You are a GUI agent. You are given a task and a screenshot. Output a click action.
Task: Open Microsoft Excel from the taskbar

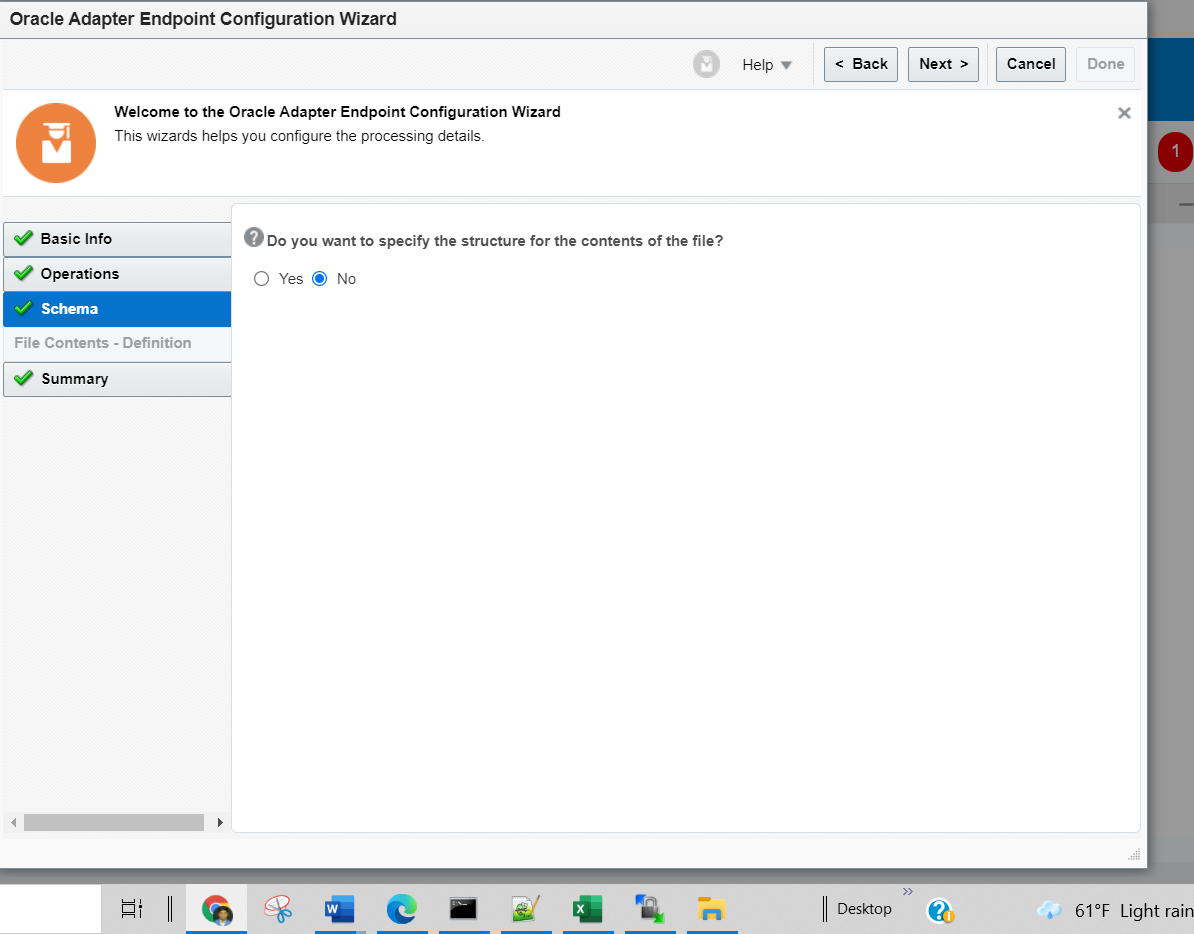[587, 909]
